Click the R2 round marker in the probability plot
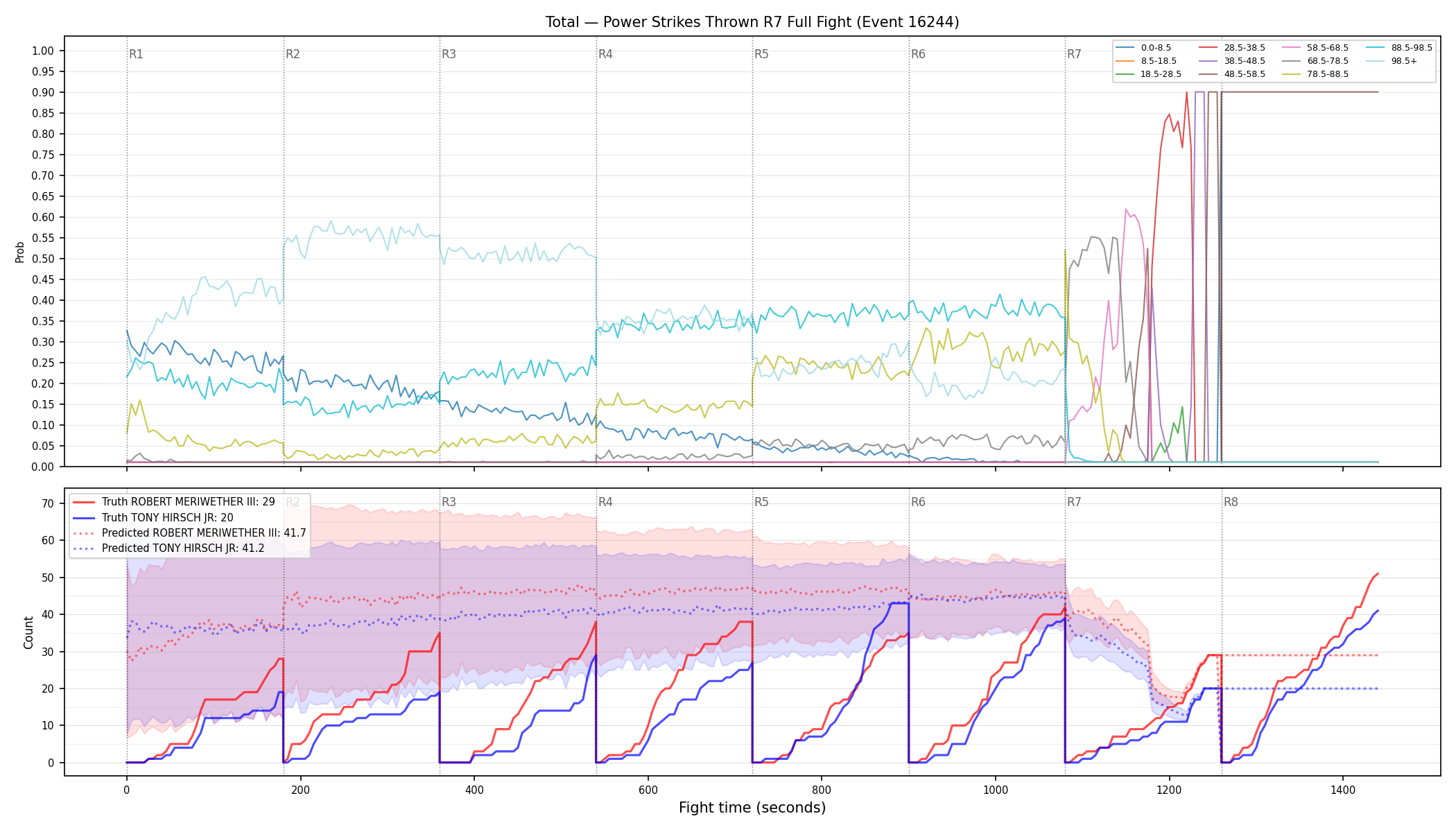 pyautogui.click(x=293, y=54)
